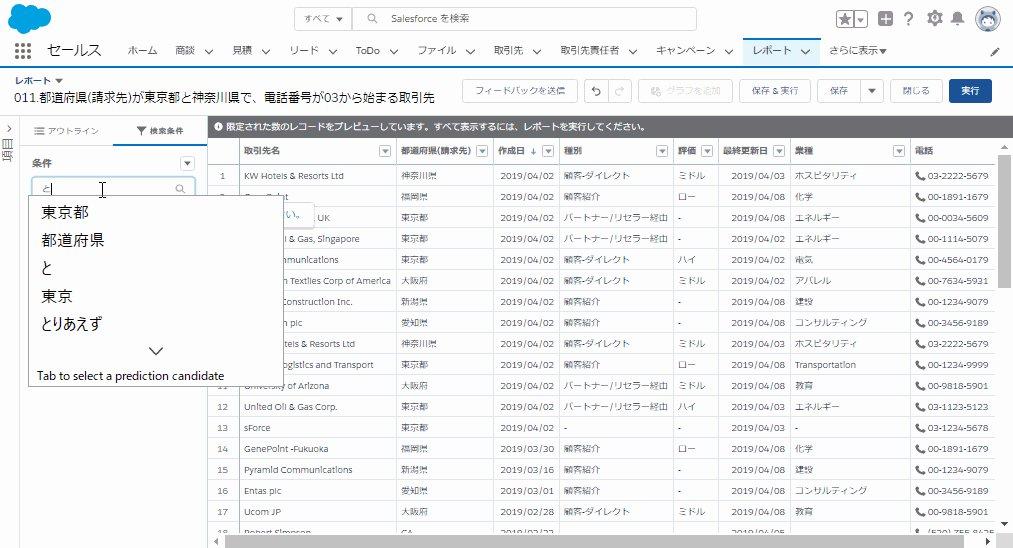
Task: Open the 見積 tab
Action: point(242,50)
